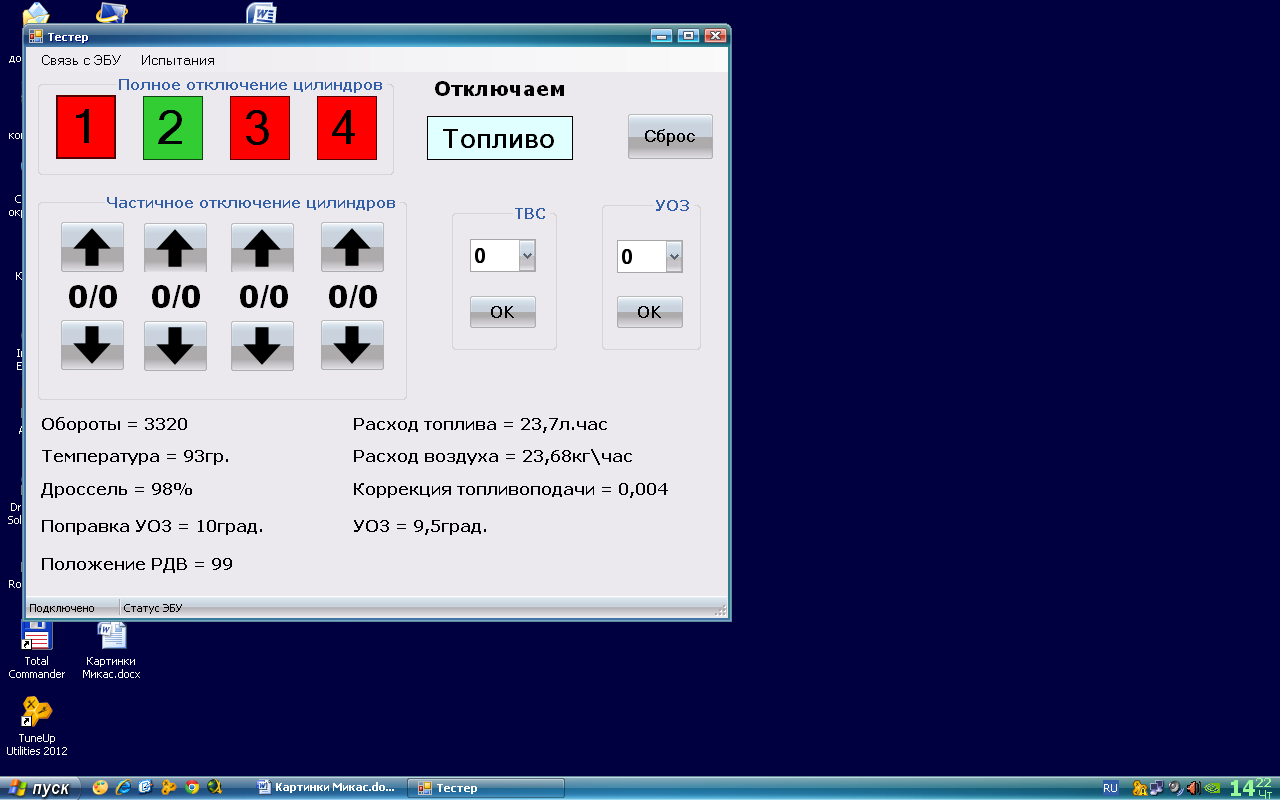The image size is (1280, 800).
Task: Click the Коррекция топливоподачи reading
Action: (x=510, y=489)
